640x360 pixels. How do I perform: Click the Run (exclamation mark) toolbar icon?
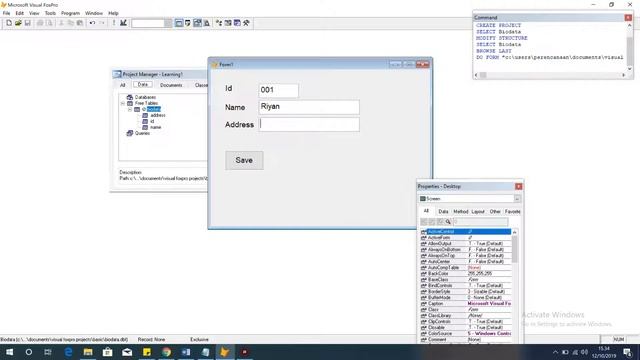[114, 23]
